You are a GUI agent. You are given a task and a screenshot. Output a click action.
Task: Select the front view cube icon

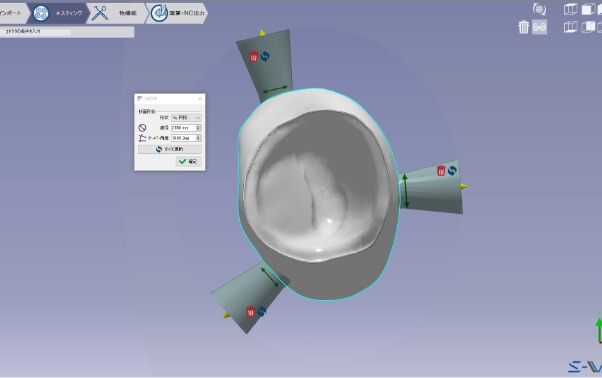(588, 9)
